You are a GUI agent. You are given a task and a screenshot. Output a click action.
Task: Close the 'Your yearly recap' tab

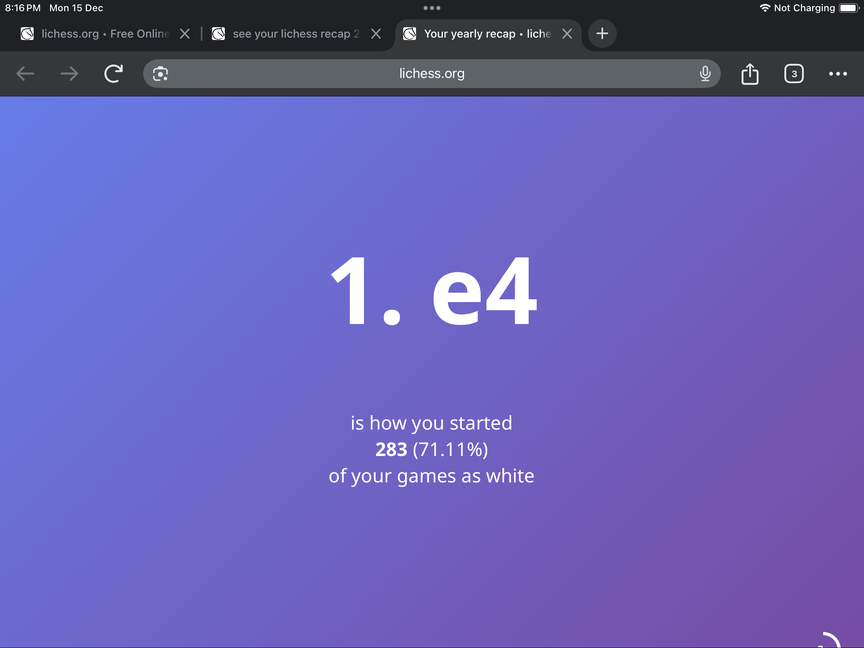pyautogui.click(x=567, y=34)
